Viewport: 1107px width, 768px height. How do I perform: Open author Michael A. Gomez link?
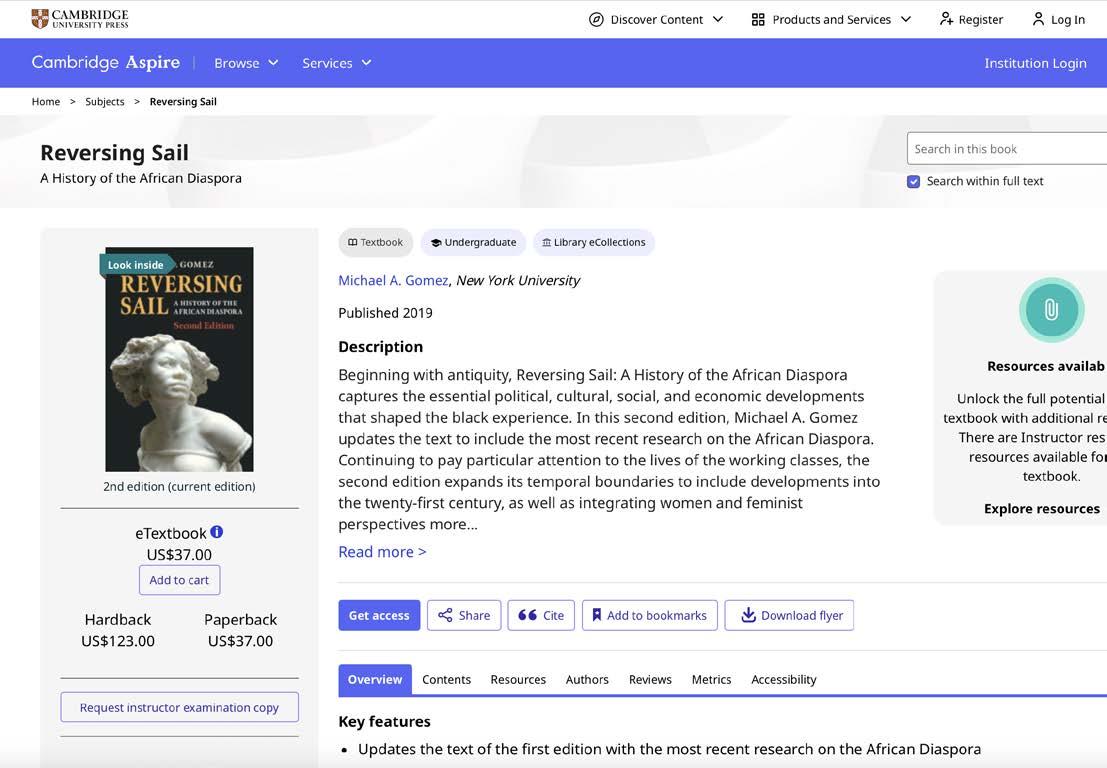click(x=393, y=280)
